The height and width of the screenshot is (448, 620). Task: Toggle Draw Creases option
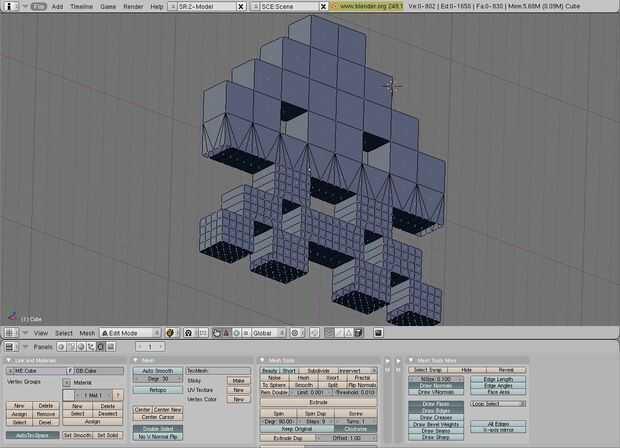[x=436, y=418]
